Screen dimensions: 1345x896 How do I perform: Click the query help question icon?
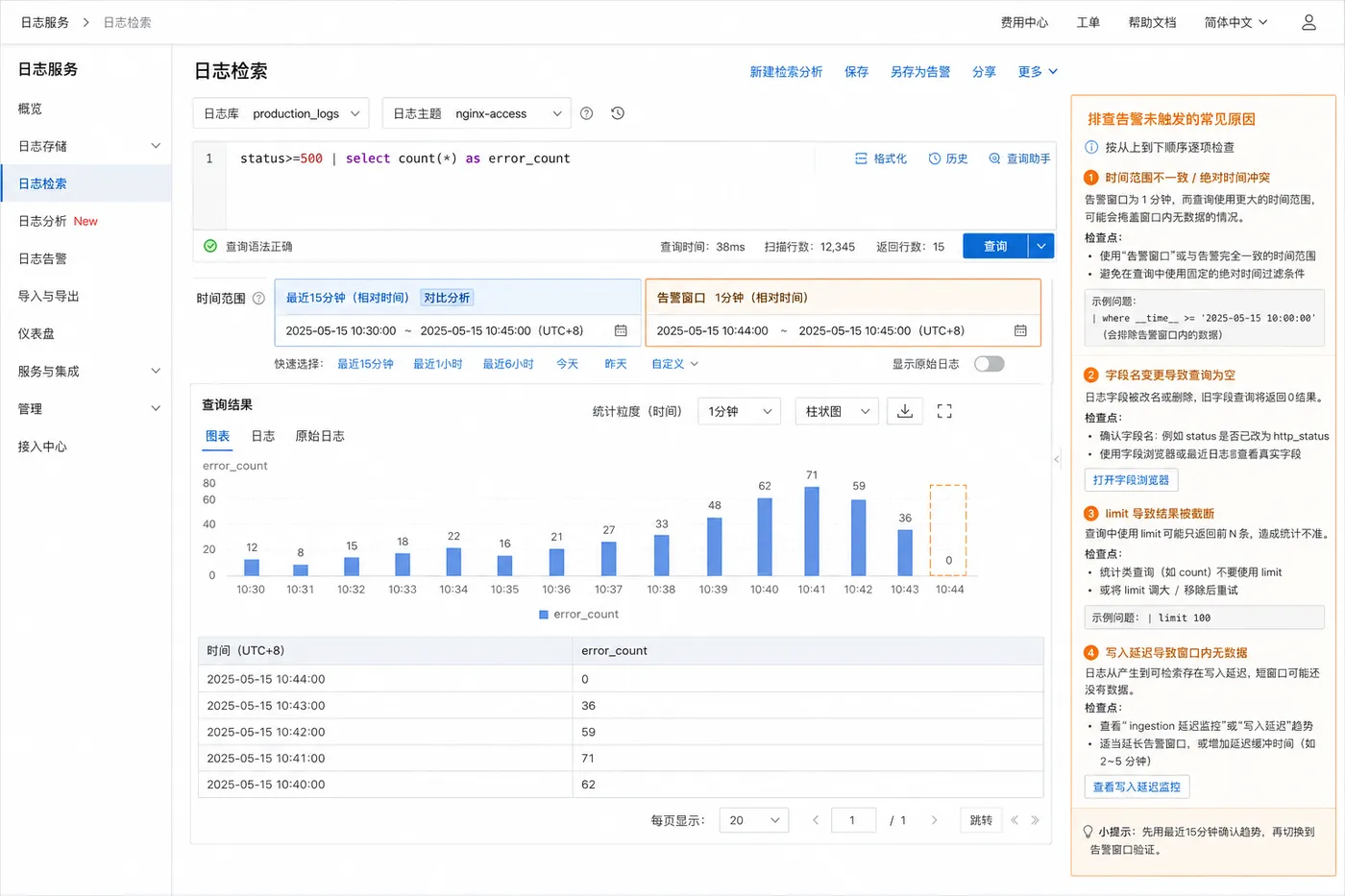(587, 113)
